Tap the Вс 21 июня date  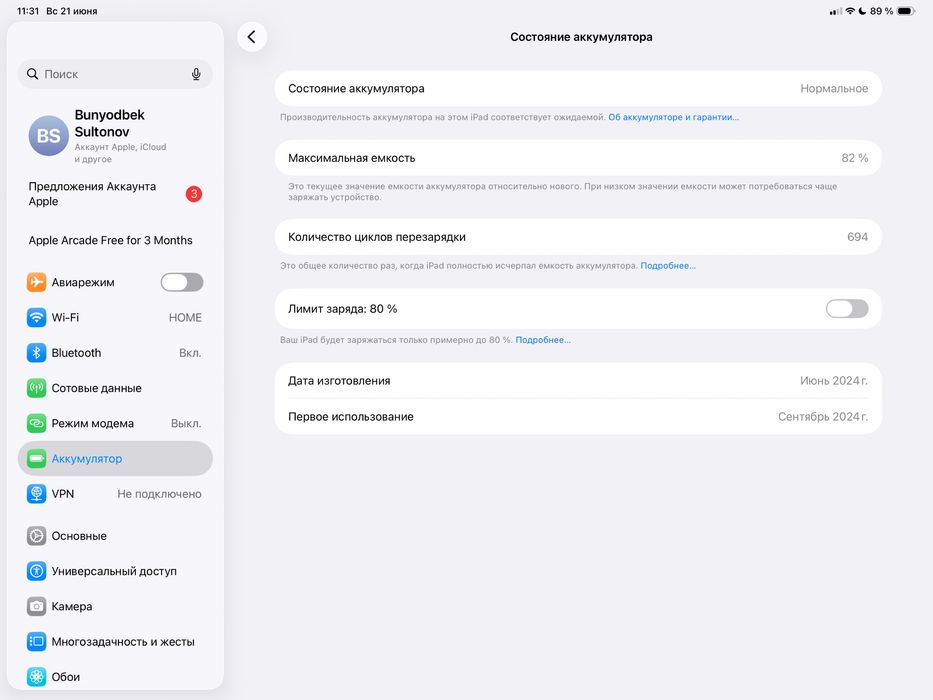click(x=71, y=11)
